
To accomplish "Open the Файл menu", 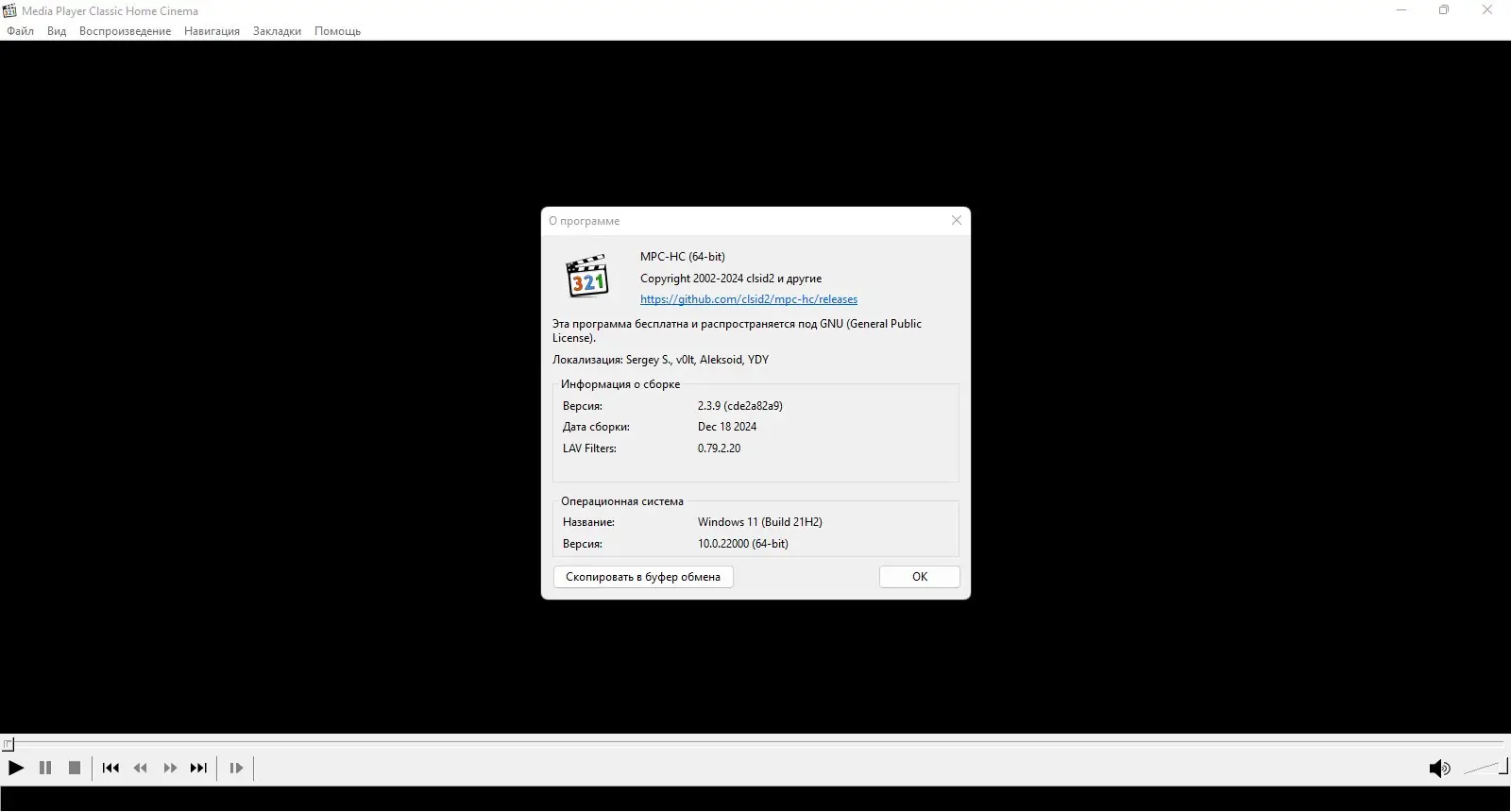I will coord(20,31).
